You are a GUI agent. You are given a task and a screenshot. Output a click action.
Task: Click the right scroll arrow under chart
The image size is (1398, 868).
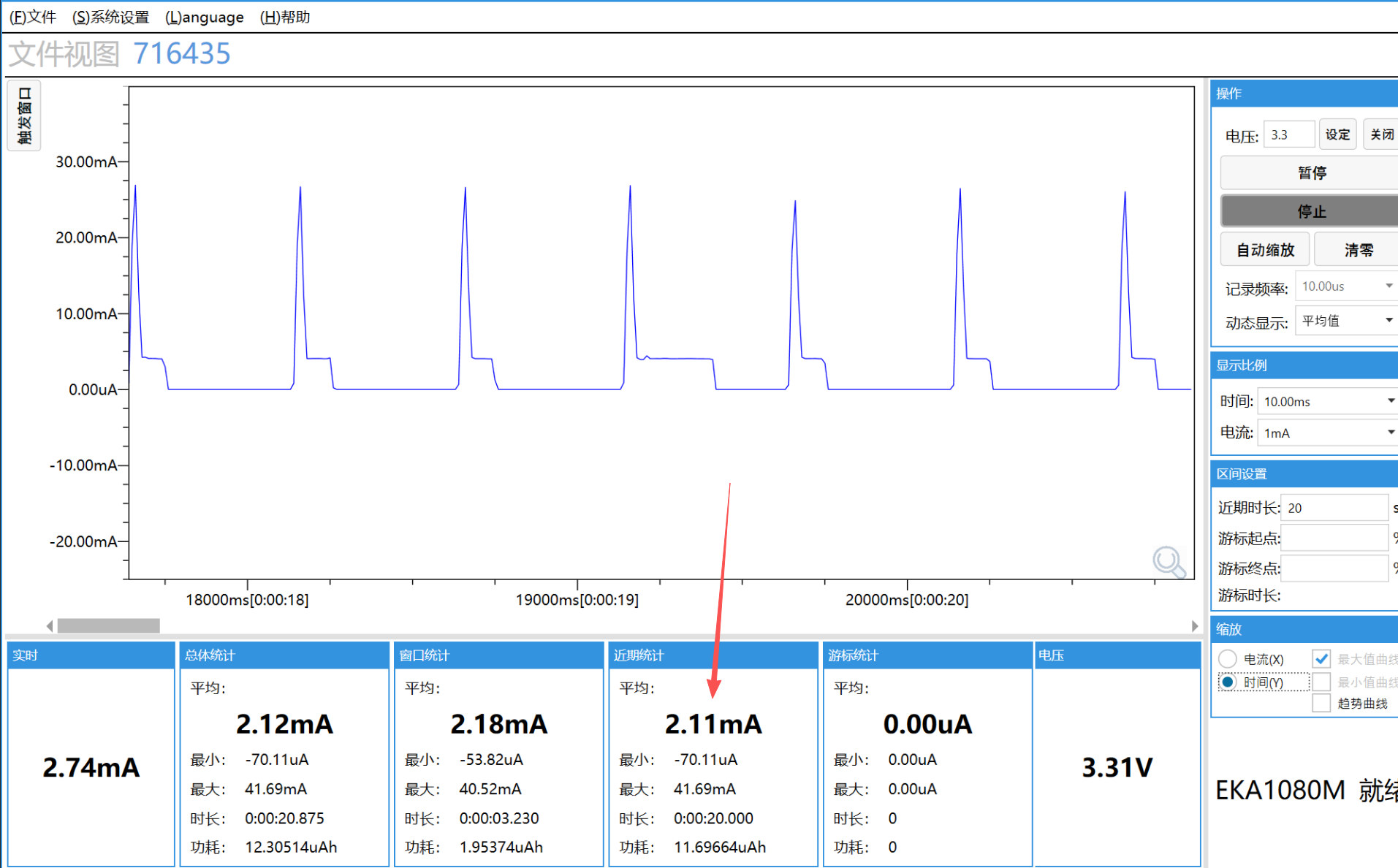(1194, 626)
